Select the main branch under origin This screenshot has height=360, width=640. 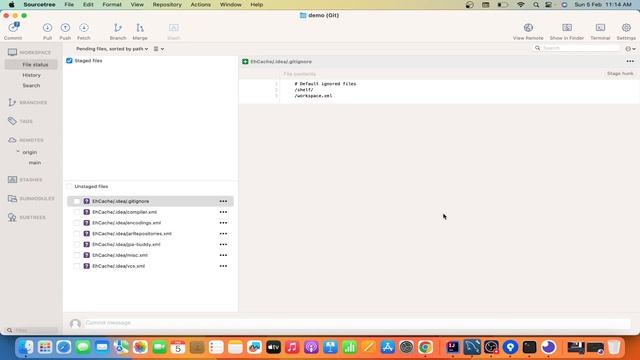click(x=35, y=162)
